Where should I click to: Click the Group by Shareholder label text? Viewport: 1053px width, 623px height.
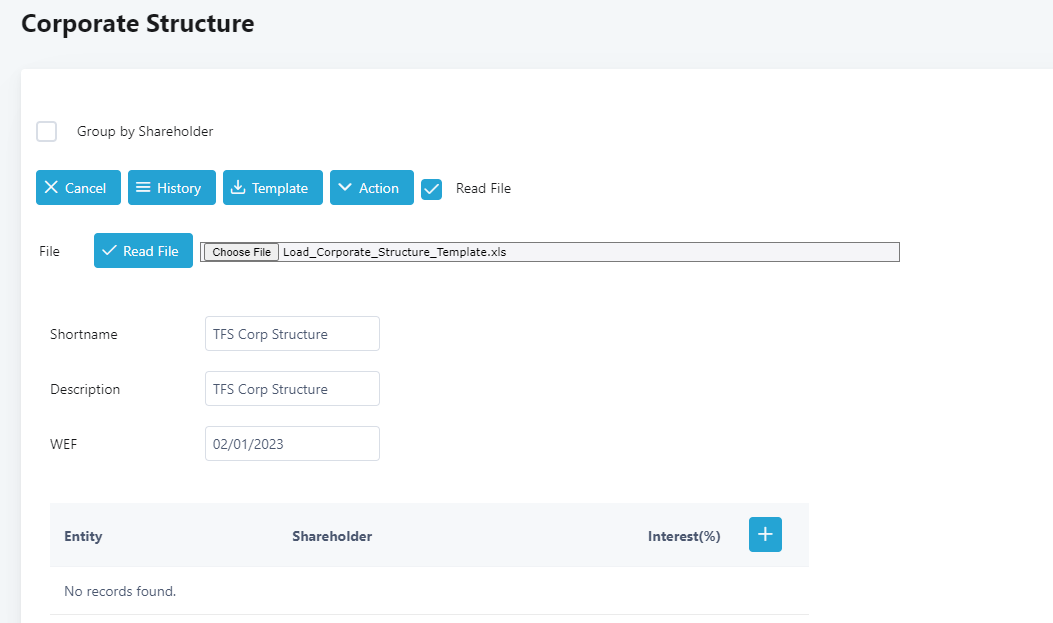[145, 131]
